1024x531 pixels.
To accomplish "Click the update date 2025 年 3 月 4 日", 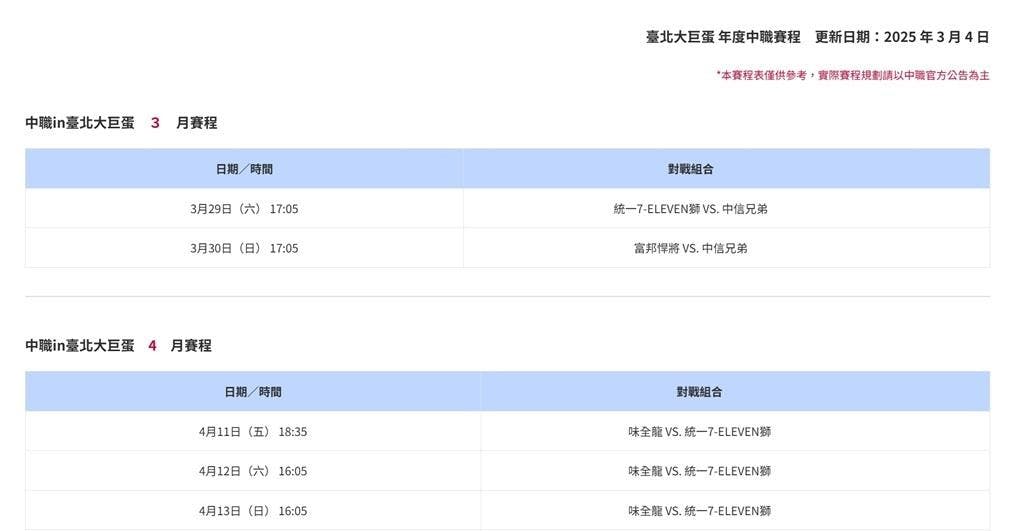I will [x=936, y=37].
